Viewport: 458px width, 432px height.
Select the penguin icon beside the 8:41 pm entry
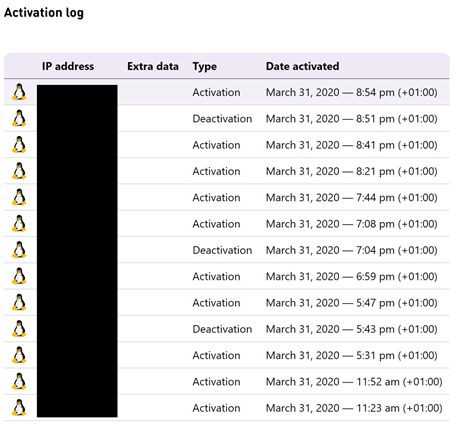point(19,145)
